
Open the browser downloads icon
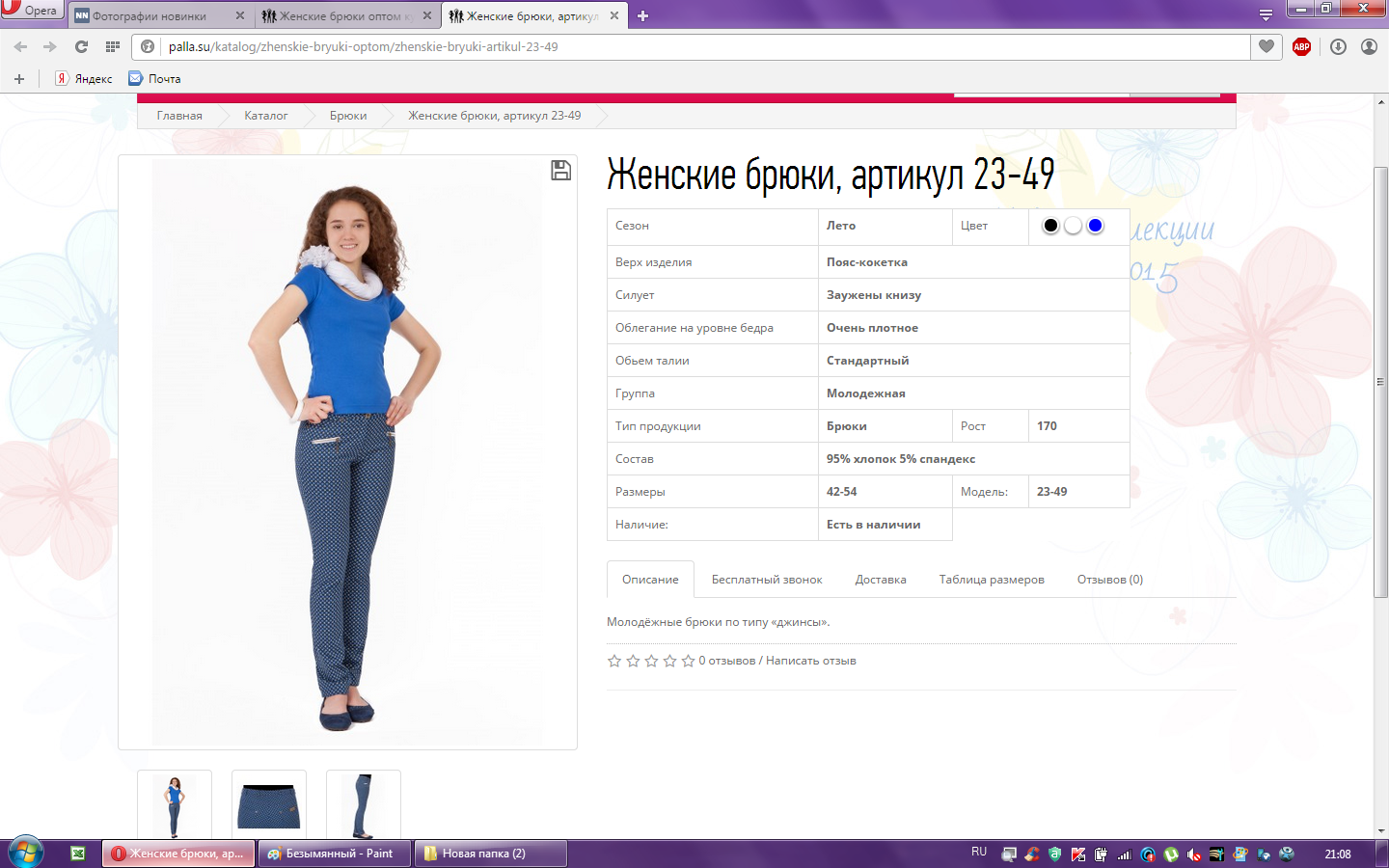pyautogui.click(x=1338, y=46)
